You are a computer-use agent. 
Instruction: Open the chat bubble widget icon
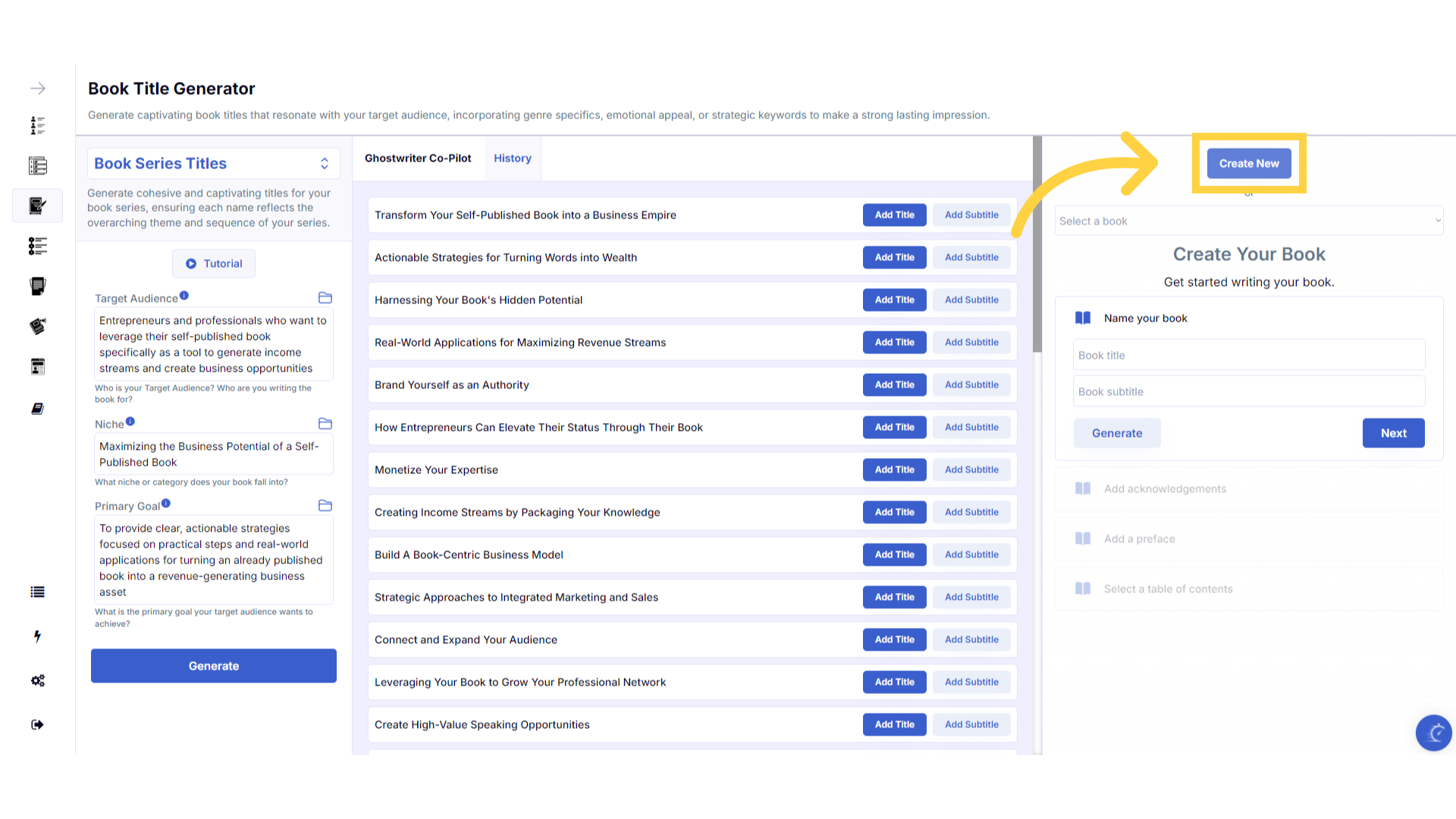point(1433,733)
